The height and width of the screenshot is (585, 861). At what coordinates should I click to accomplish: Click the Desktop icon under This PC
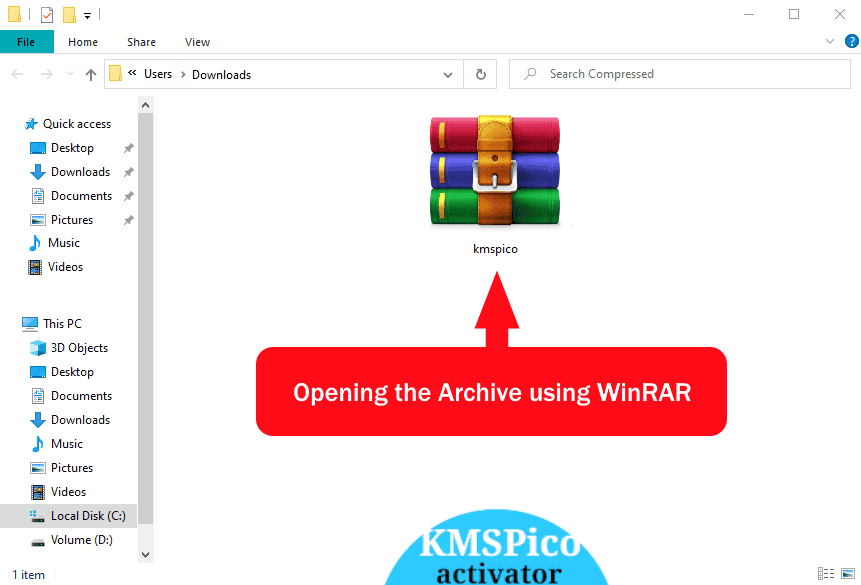[38, 372]
